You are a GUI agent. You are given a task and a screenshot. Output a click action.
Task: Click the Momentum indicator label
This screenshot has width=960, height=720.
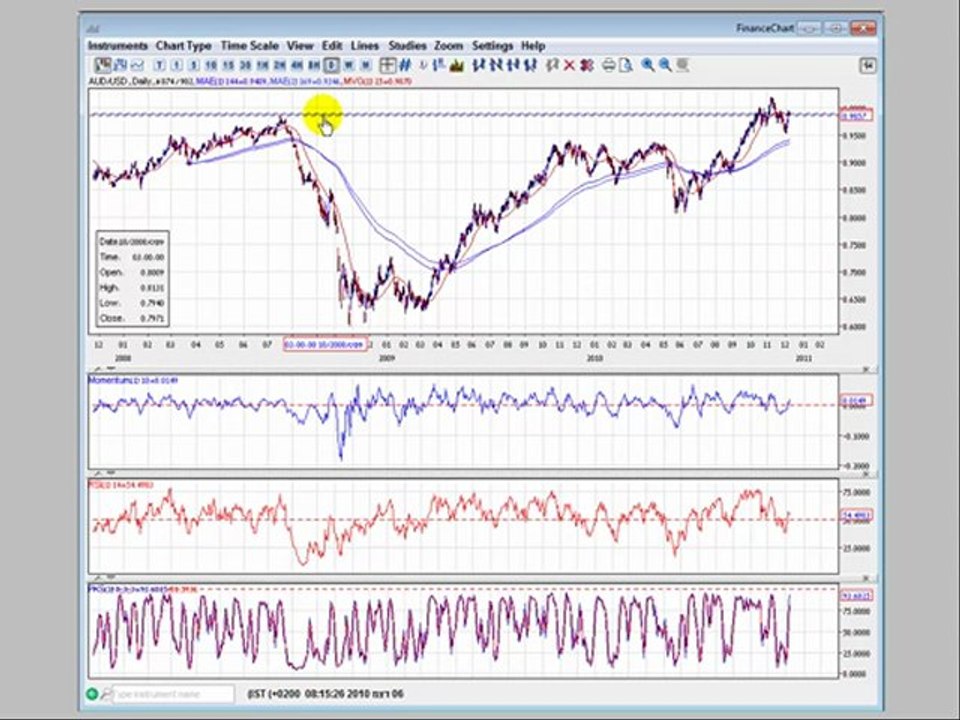(x=133, y=380)
